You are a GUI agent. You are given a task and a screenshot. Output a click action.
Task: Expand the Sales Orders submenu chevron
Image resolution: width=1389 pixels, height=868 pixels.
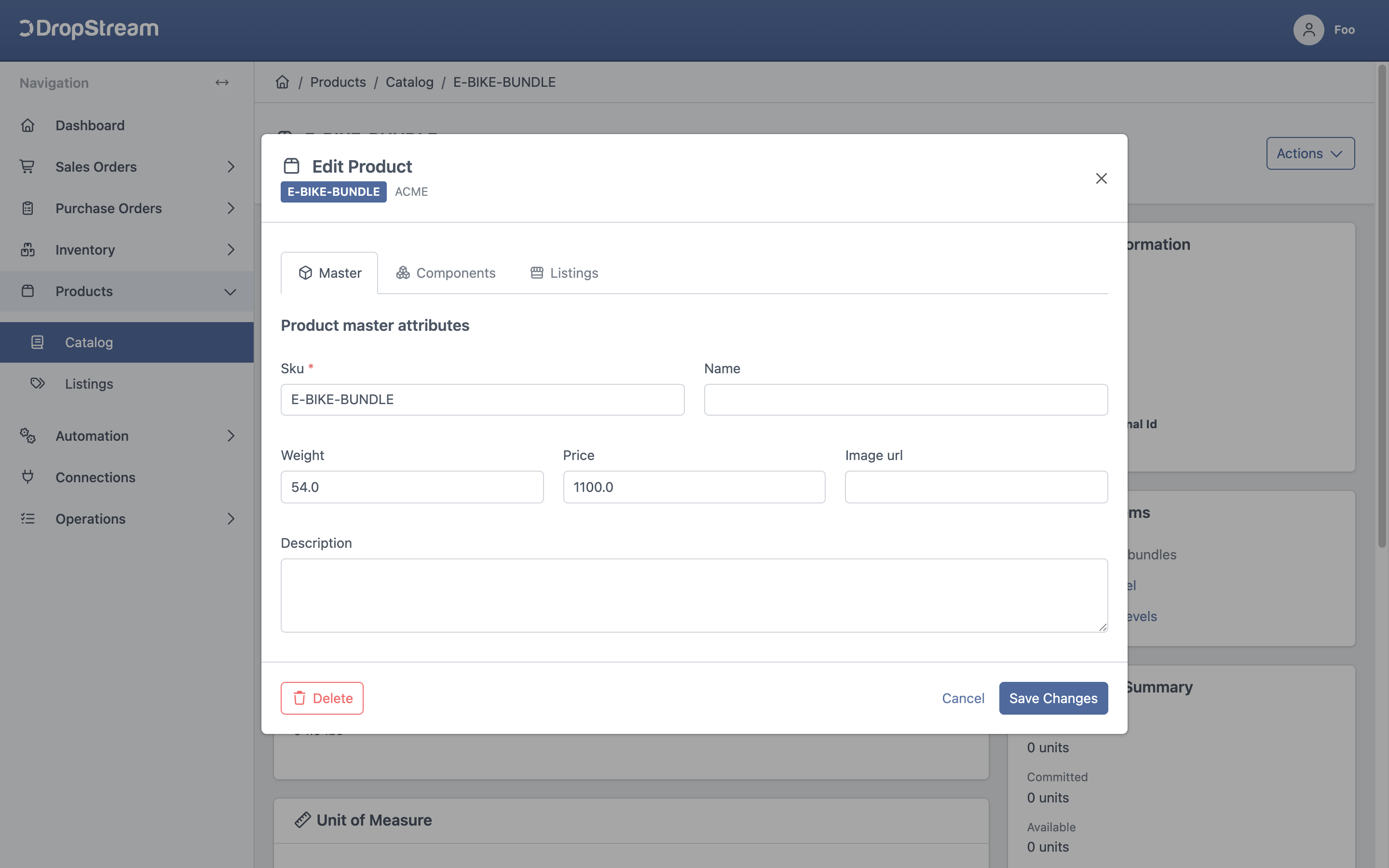coord(231,166)
